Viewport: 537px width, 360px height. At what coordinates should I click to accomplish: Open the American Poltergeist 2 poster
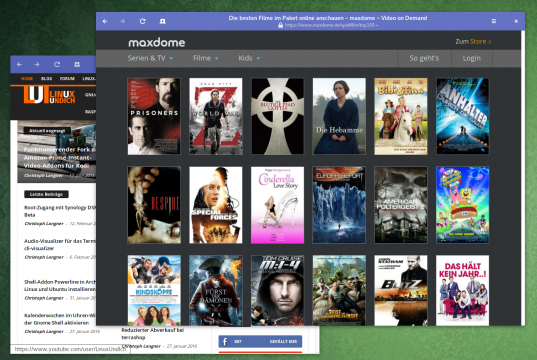[401, 205]
